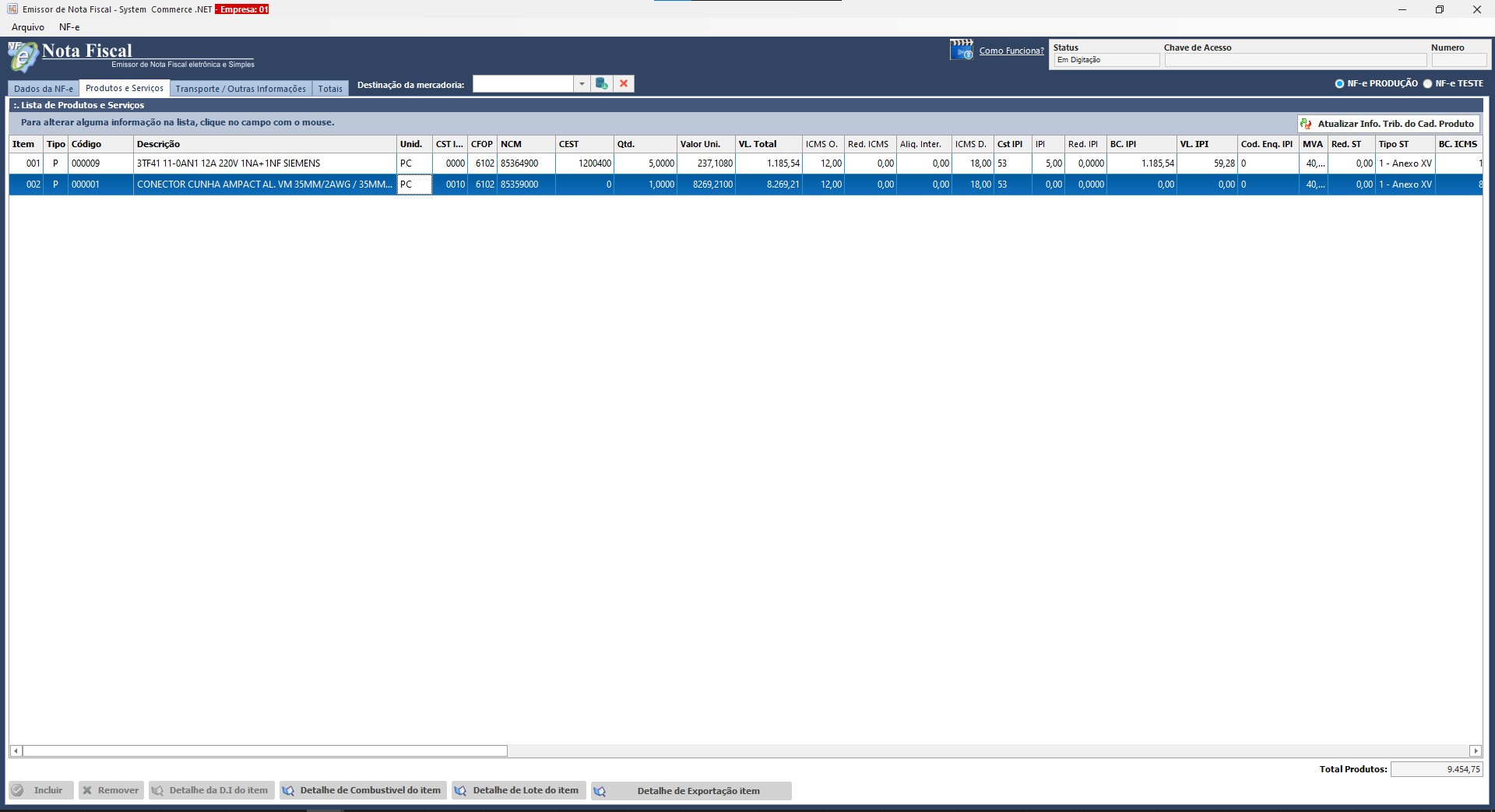This screenshot has width=1495, height=812.
Task: Click the Descrição column header
Action: [158, 144]
